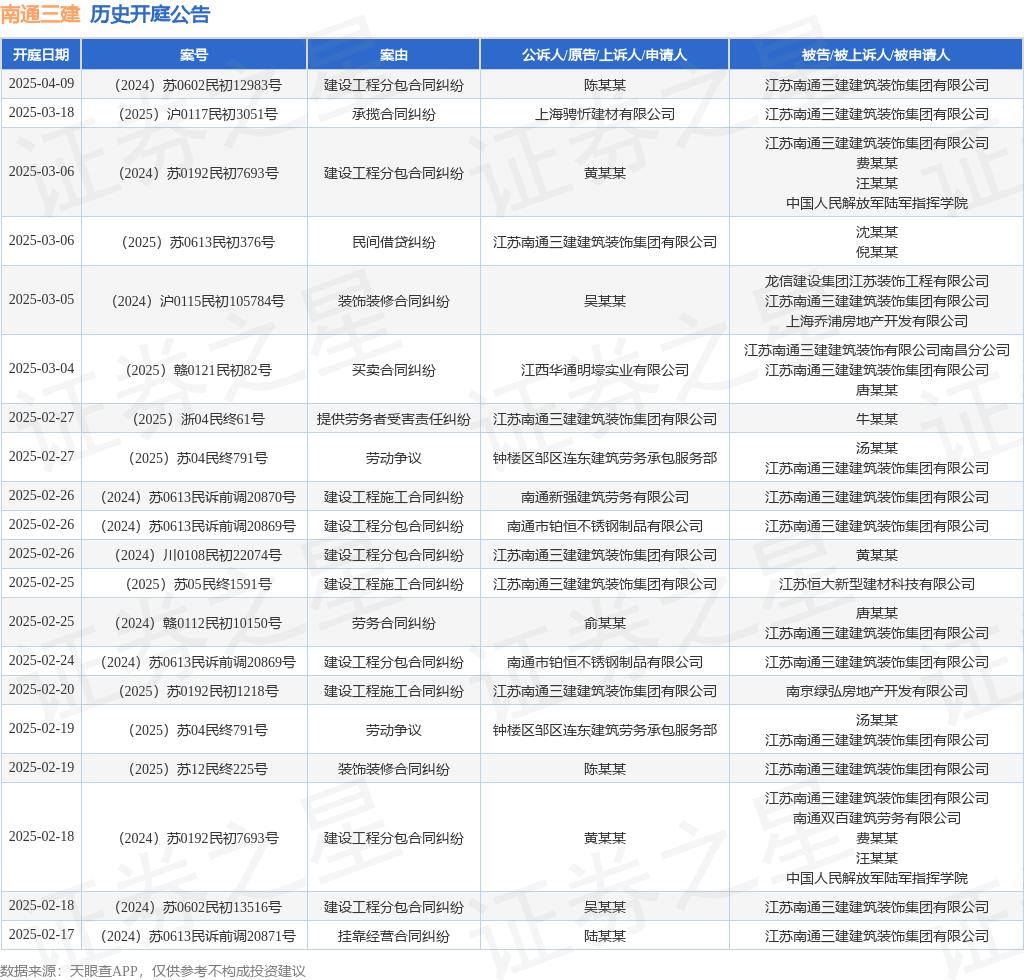Click defendant 龙信建设集团江苏装饰工程有限公司
The height and width of the screenshot is (980, 1024).
tap(876, 281)
